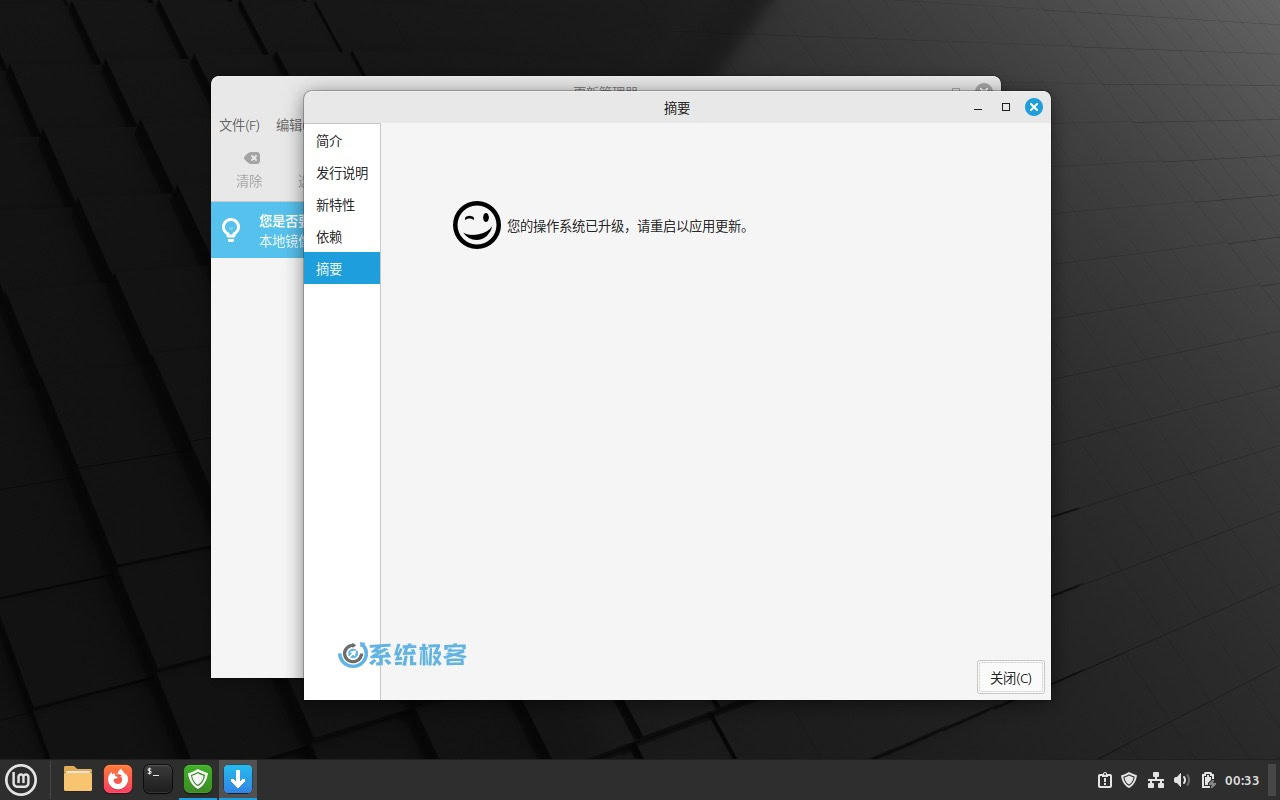The image size is (1280, 800).
Task: Minimize the 摘要 window
Action: (x=978, y=107)
